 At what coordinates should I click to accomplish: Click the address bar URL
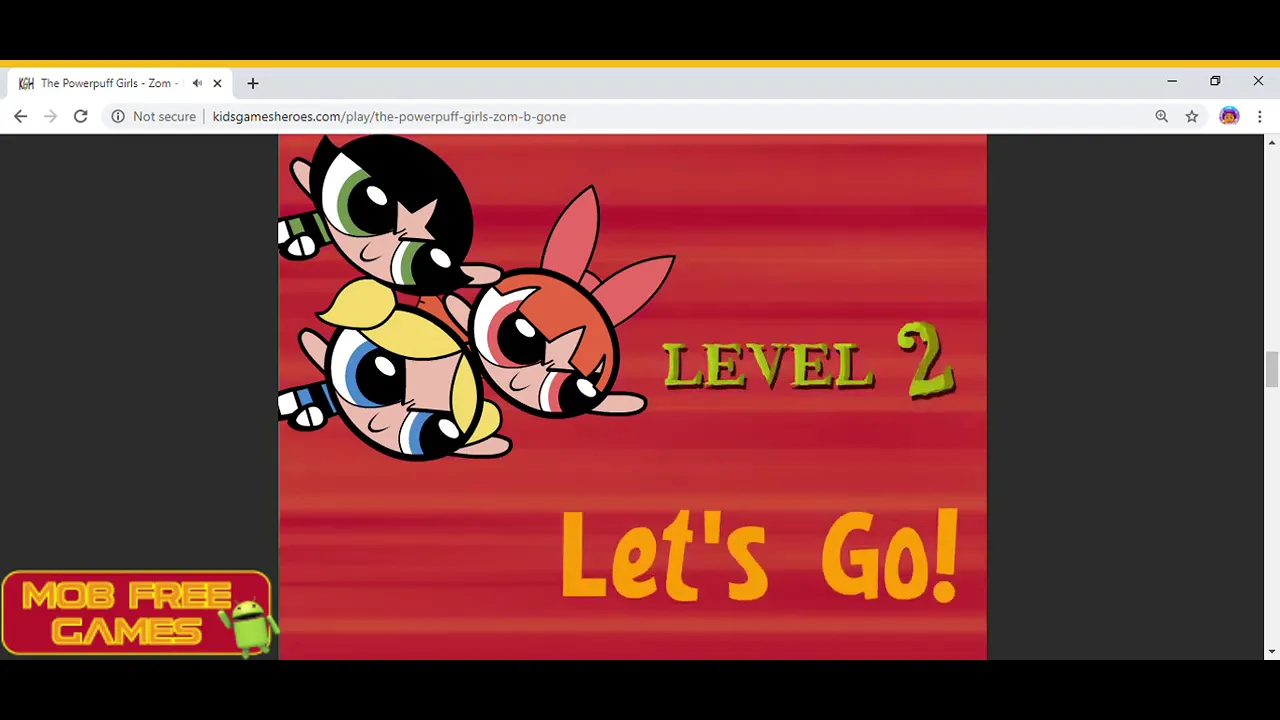(x=389, y=116)
